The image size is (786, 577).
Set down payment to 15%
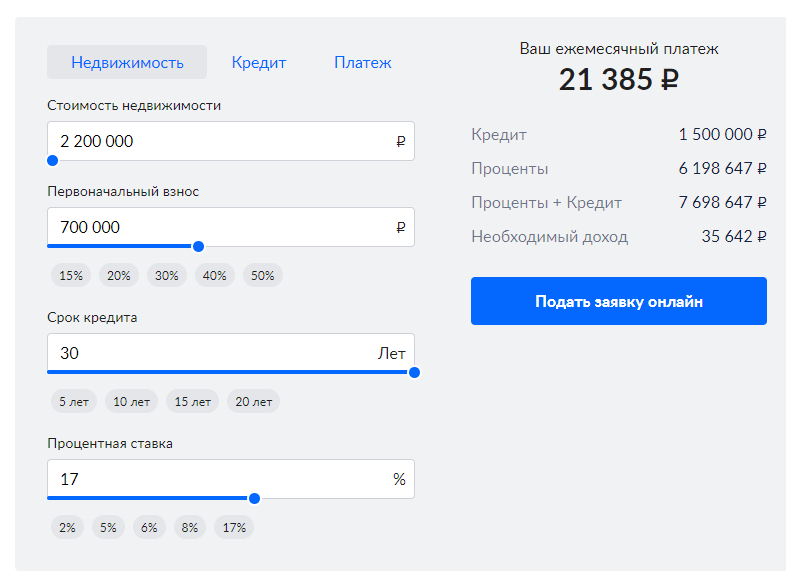point(71,276)
